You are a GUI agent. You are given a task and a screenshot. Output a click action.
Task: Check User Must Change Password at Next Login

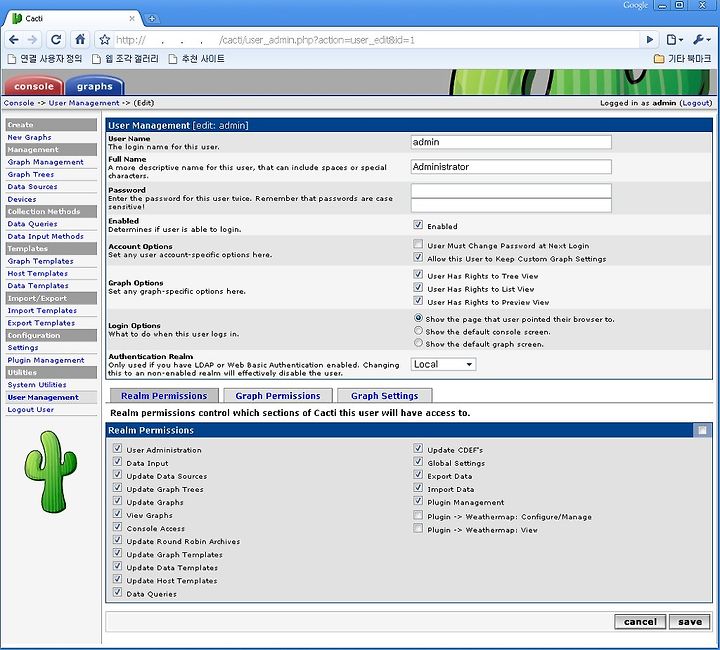coord(418,244)
